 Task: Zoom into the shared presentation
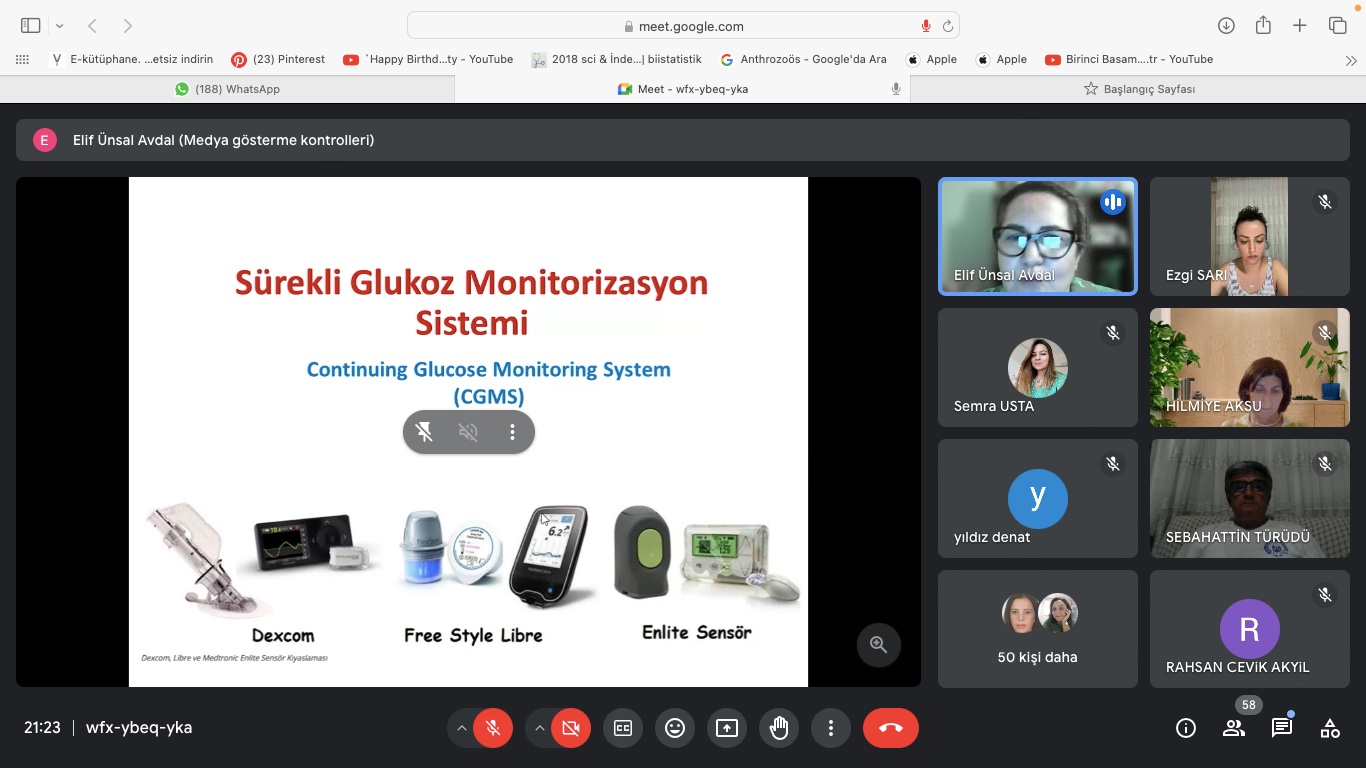tap(879, 645)
